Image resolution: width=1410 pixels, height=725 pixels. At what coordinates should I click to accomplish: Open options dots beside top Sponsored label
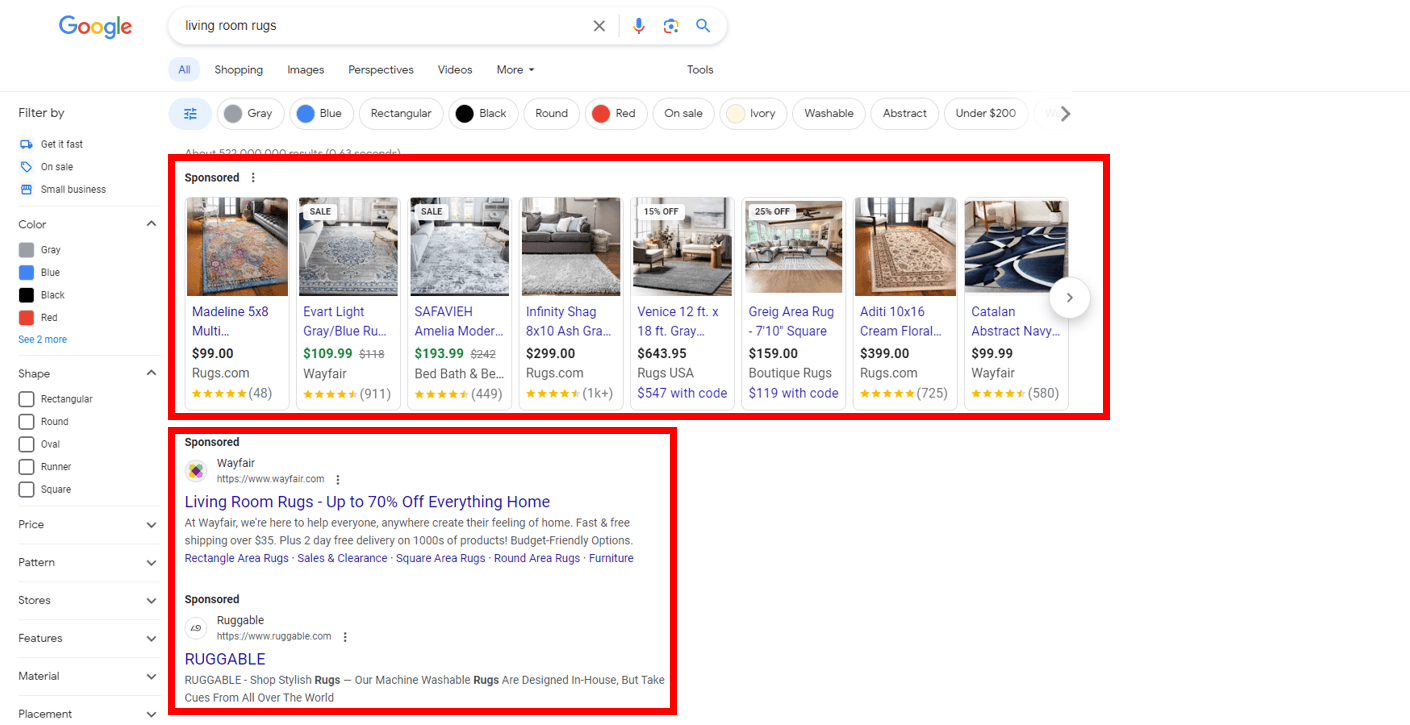click(253, 178)
